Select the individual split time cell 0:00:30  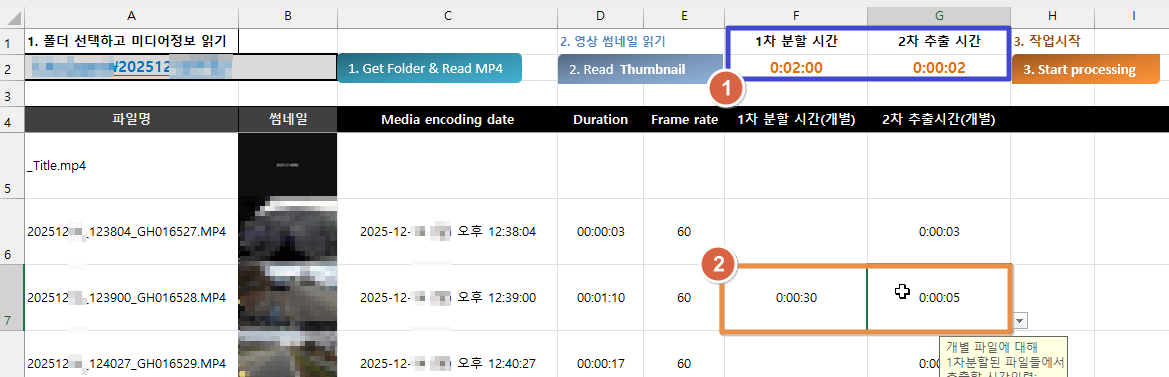click(x=796, y=297)
